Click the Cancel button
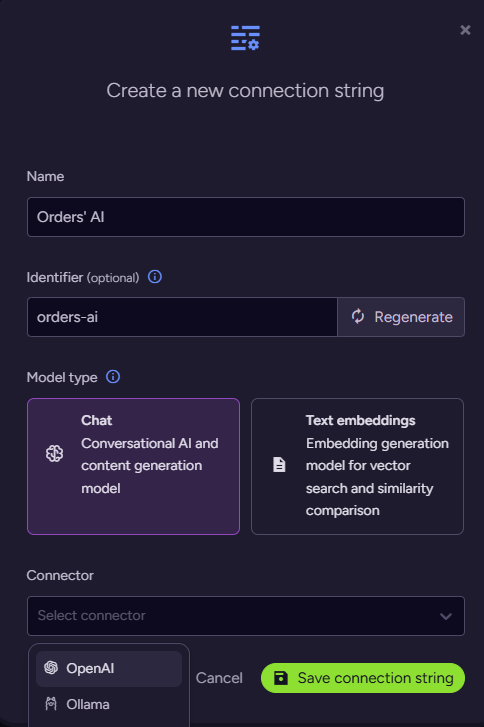 pos(219,678)
